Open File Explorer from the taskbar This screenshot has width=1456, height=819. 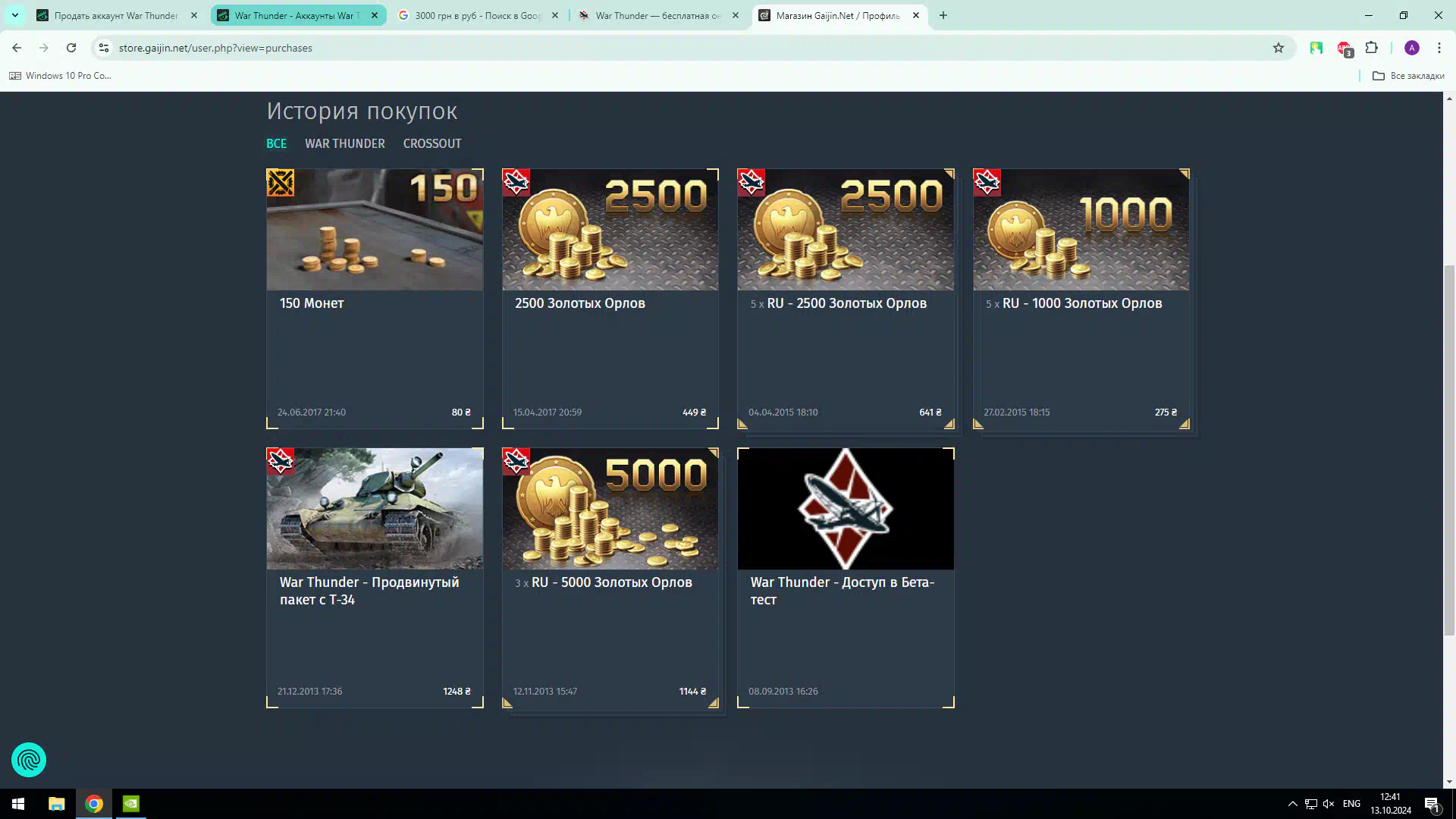[57, 804]
